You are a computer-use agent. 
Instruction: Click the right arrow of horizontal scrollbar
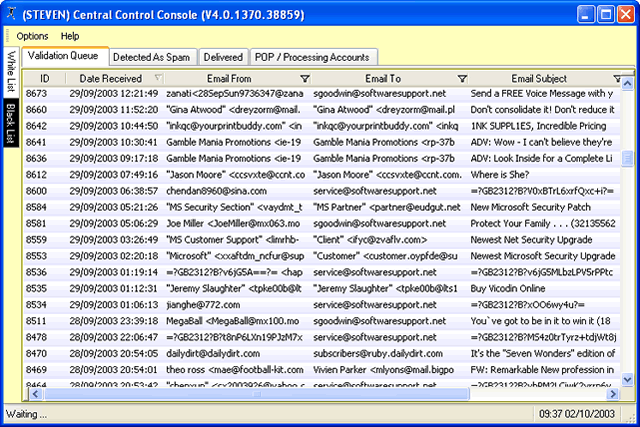(612, 394)
